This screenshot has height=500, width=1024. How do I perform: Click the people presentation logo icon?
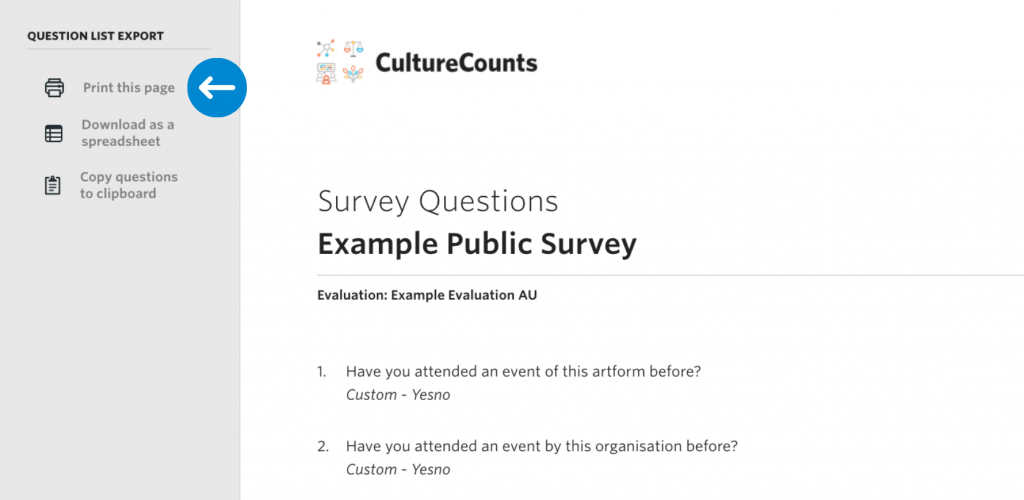(x=326, y=74)
